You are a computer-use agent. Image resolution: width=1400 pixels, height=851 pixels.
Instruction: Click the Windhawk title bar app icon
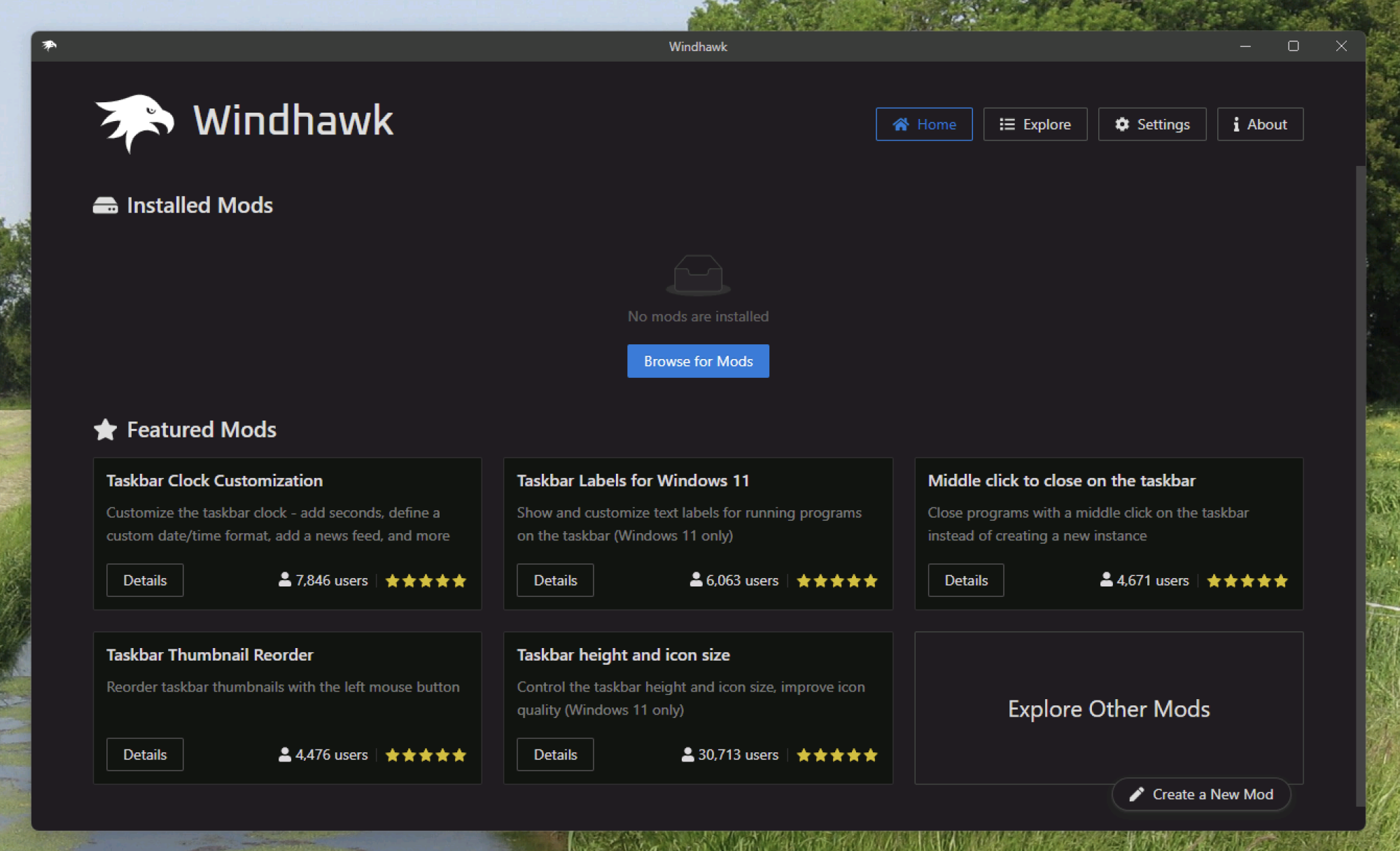pyautogui.click(x=49, y=46)
